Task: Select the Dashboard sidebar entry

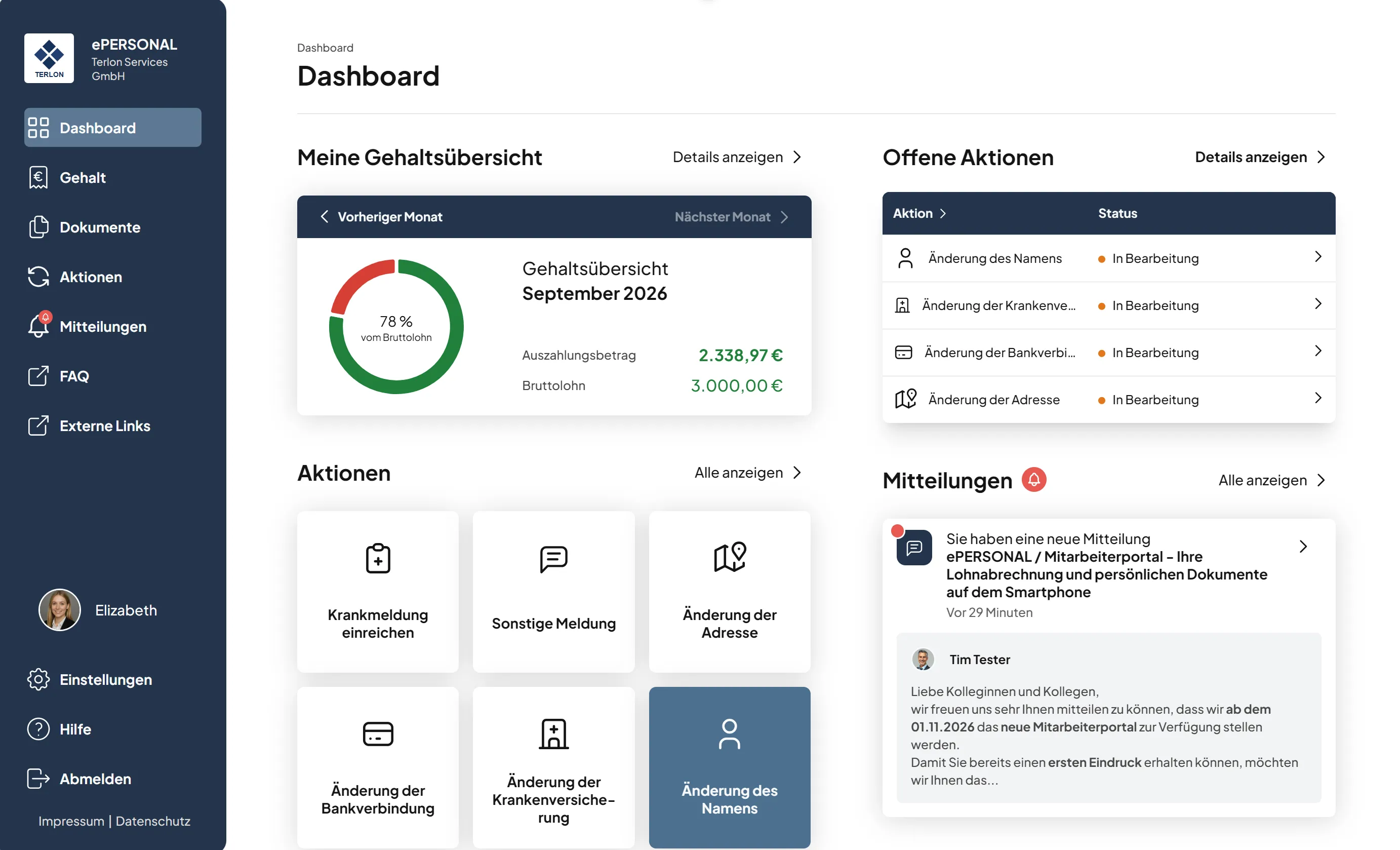Action: [x=112, y=128]
